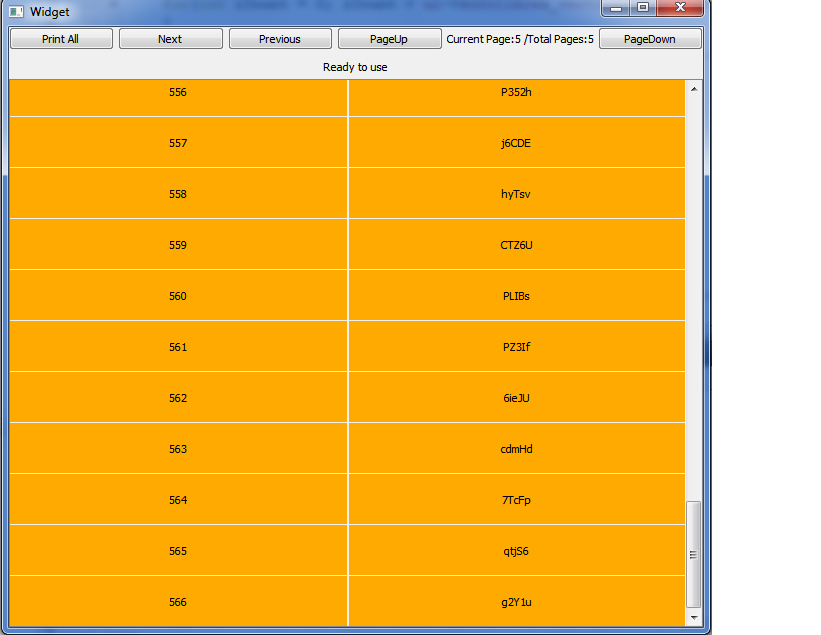The width and height of the screenshot is (821, 635).
Task: Close the Widget window
Action: coord(681,9)
